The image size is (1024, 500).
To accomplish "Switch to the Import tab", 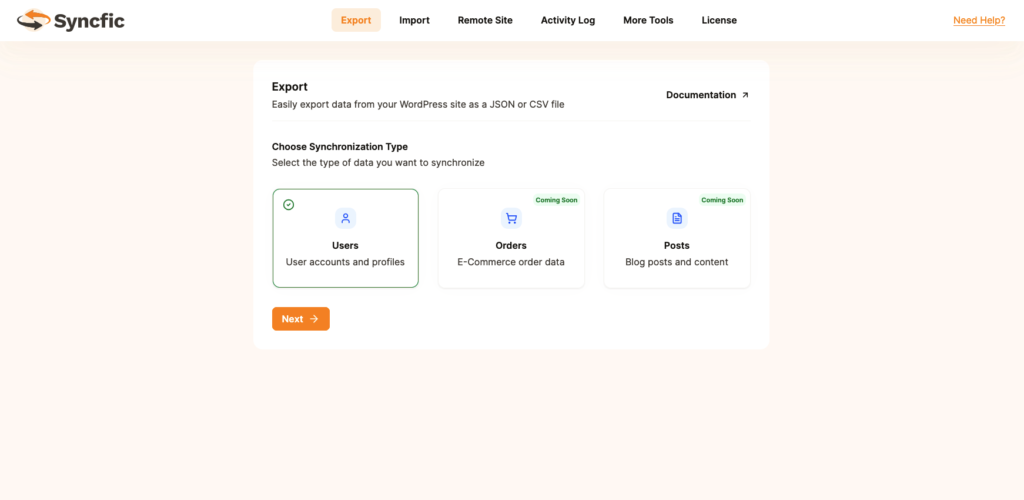I will click(414, 20).
